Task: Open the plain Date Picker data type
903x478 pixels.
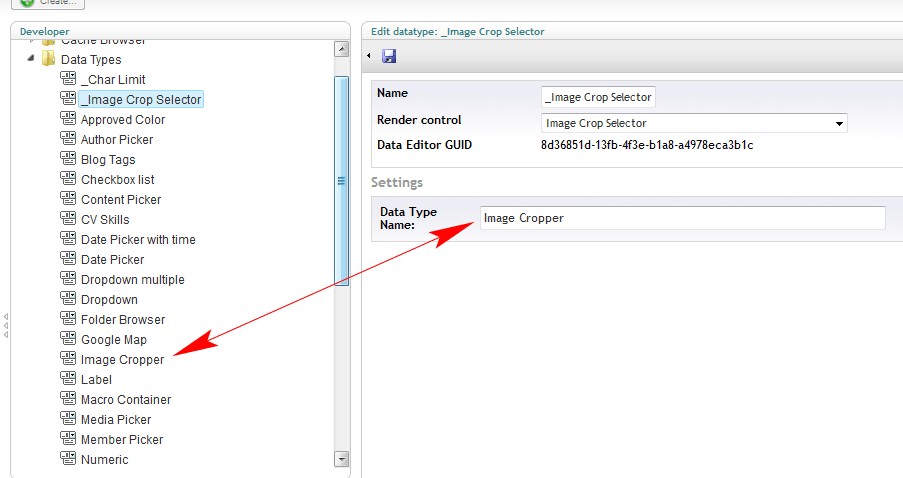Action: pyautogui.click(x=112, y=260)
